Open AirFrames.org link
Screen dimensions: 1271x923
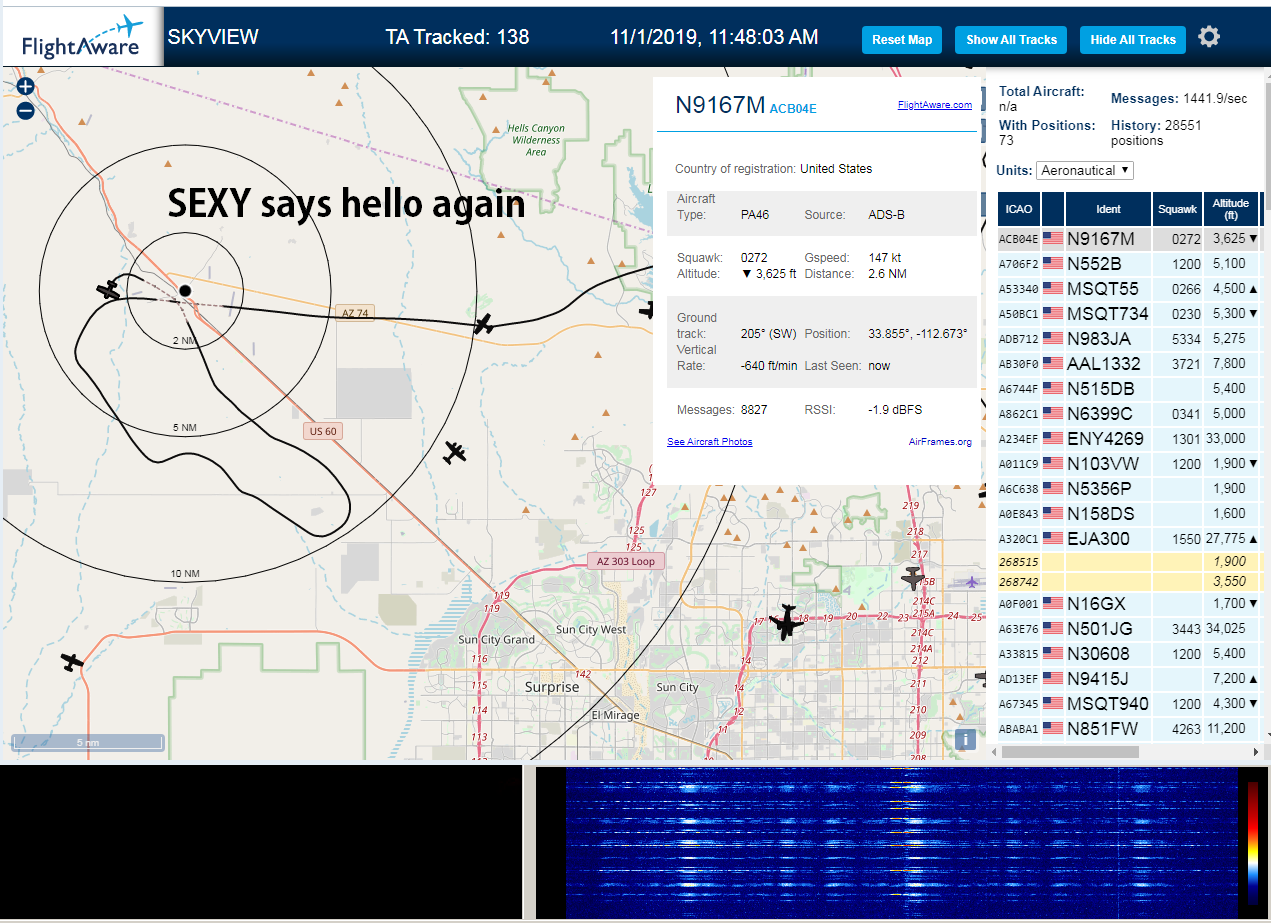[x=940, y=441]
